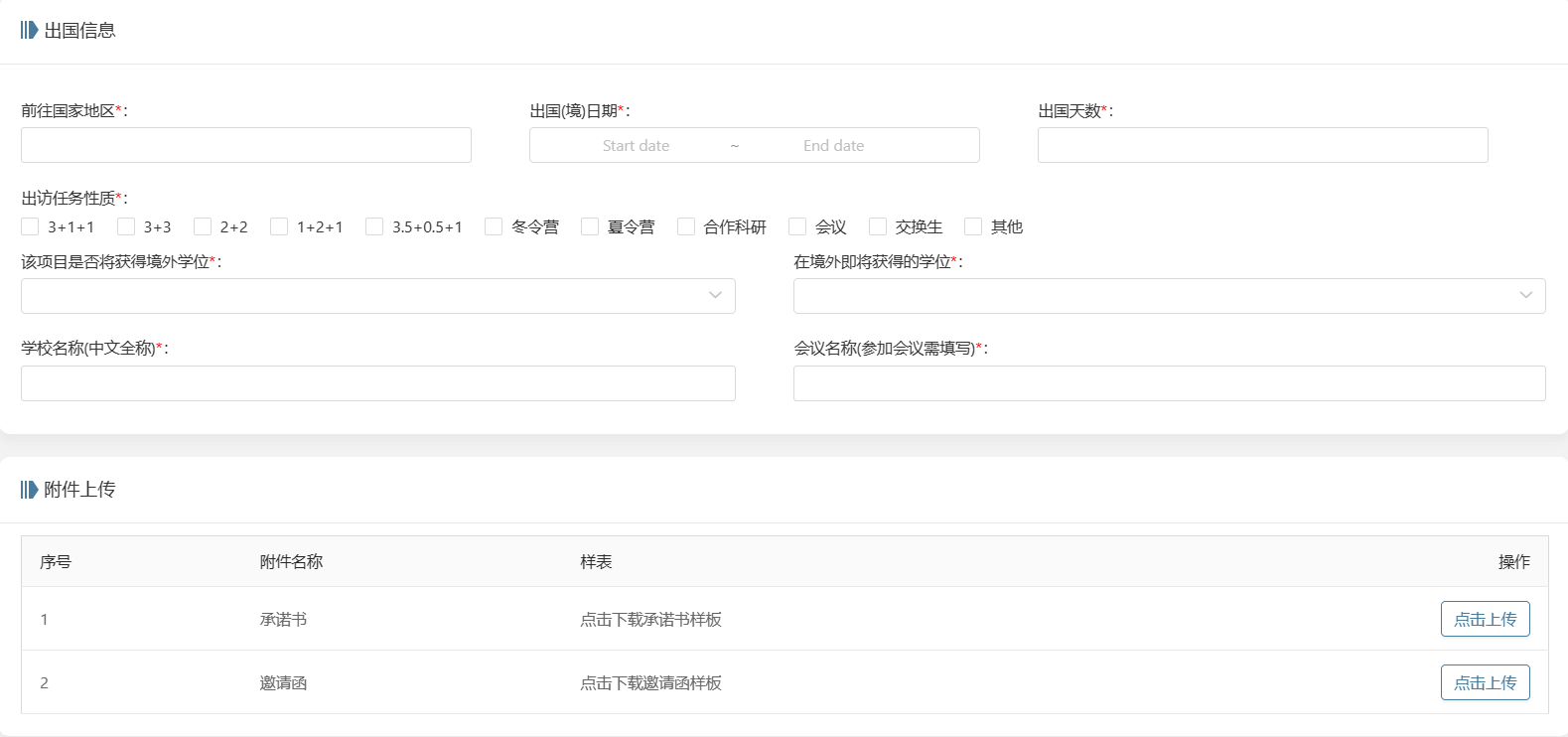The height and width of the screenshot is (737, 1568).
Task: Click upload button for 邀请函
Action: 1485,682
